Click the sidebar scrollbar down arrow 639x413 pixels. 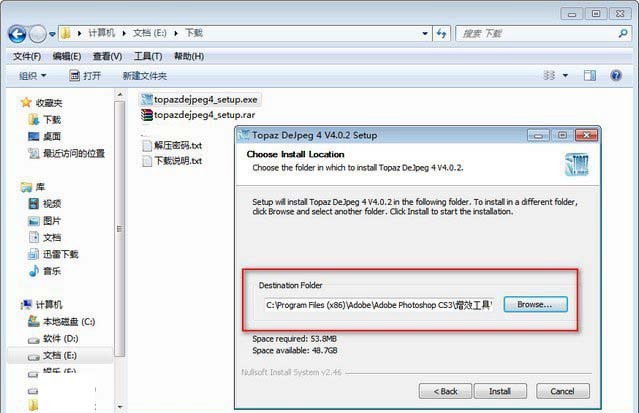(x=120, y=407)
